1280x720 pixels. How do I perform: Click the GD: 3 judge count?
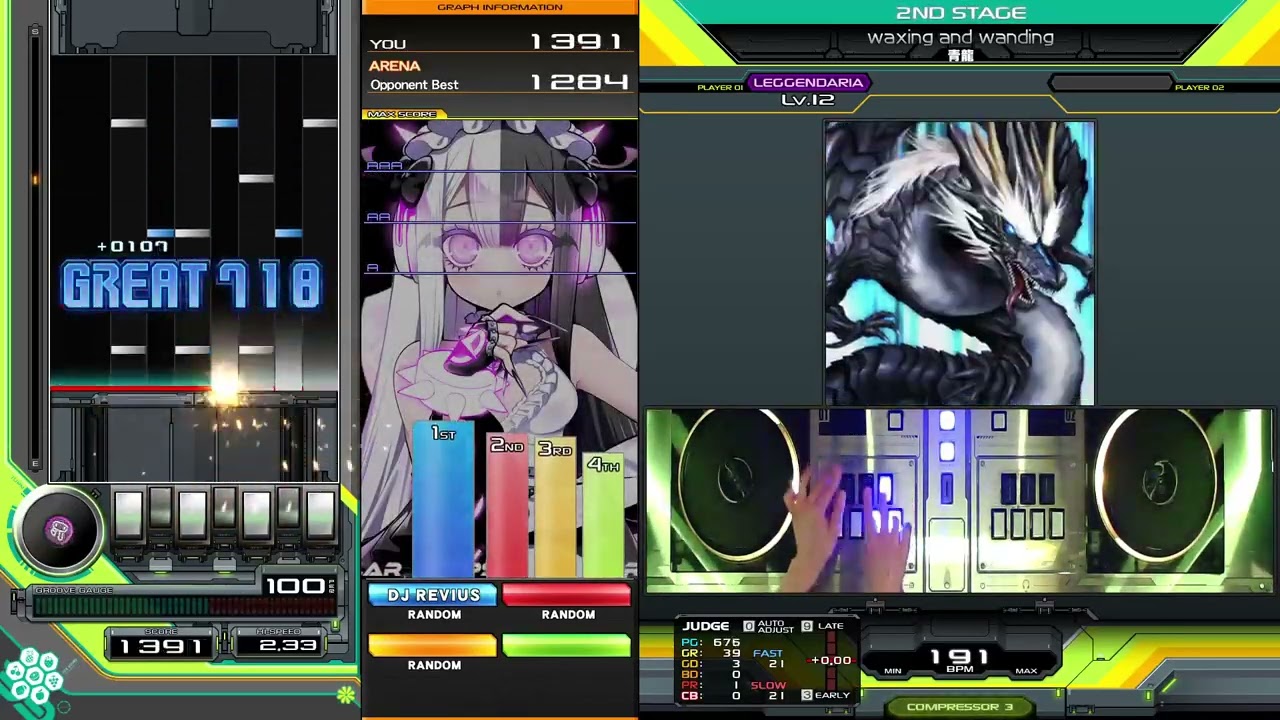coord(711,664)
